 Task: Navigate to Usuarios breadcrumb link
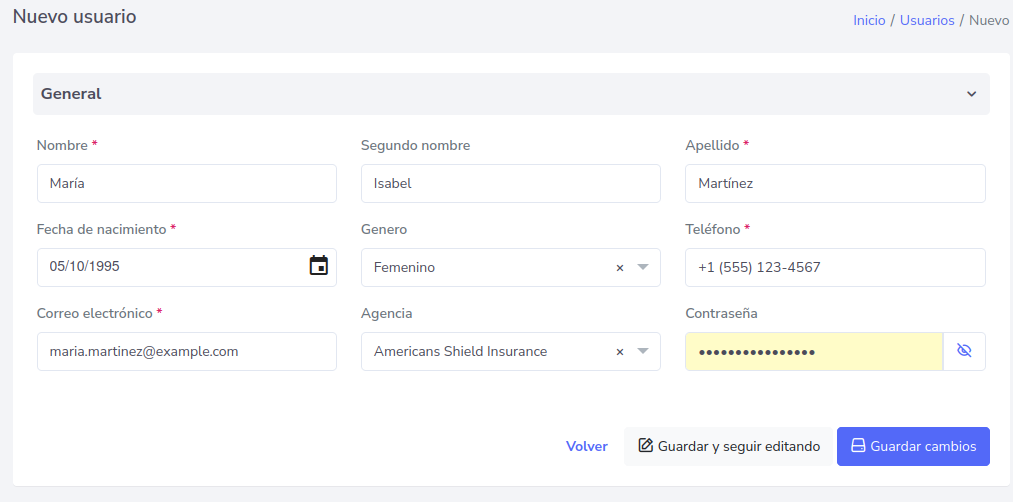(926, 20)
